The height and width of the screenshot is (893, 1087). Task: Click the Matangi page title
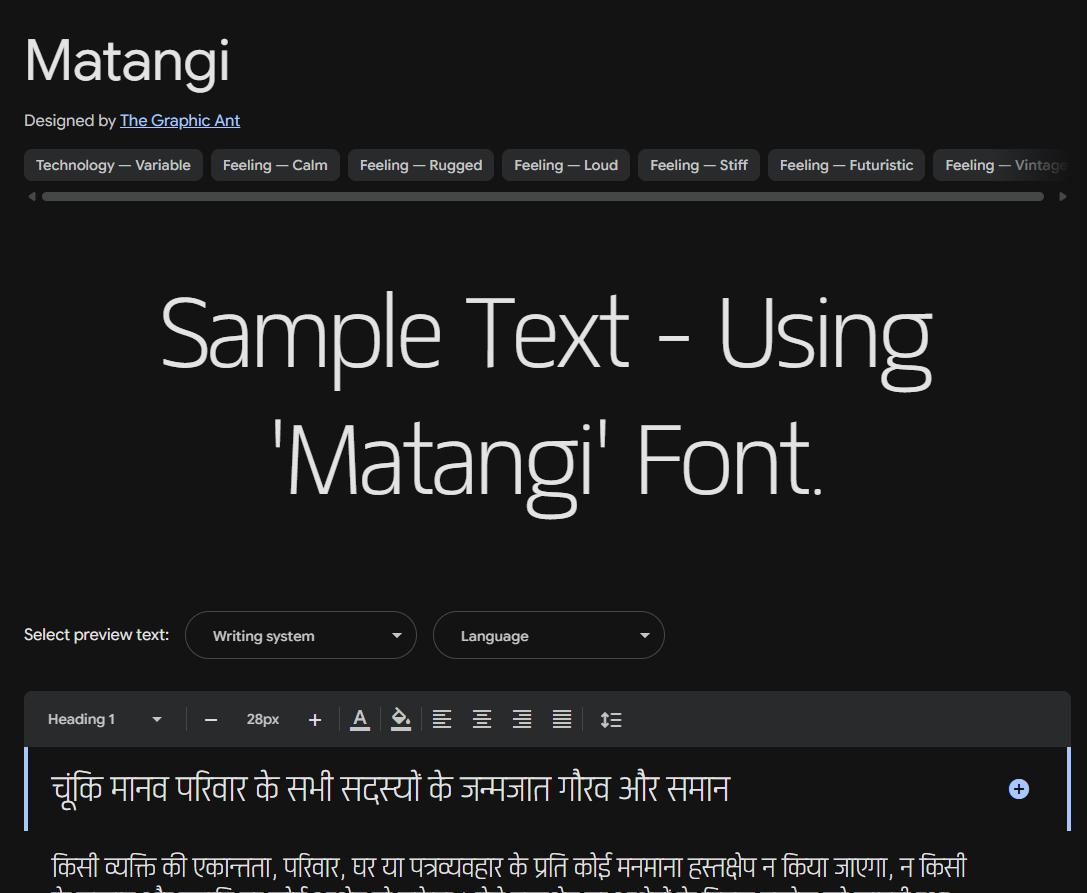click(x=127, y=62)
